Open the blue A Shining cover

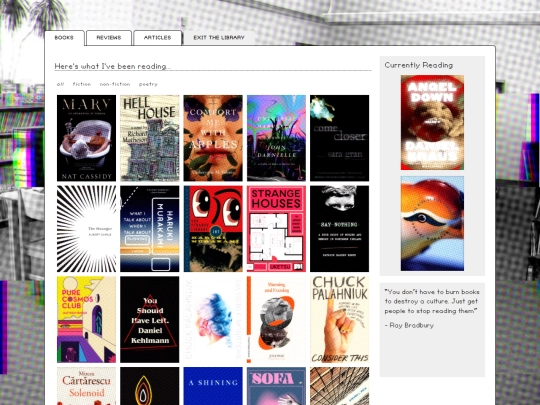tap(213, 386)
